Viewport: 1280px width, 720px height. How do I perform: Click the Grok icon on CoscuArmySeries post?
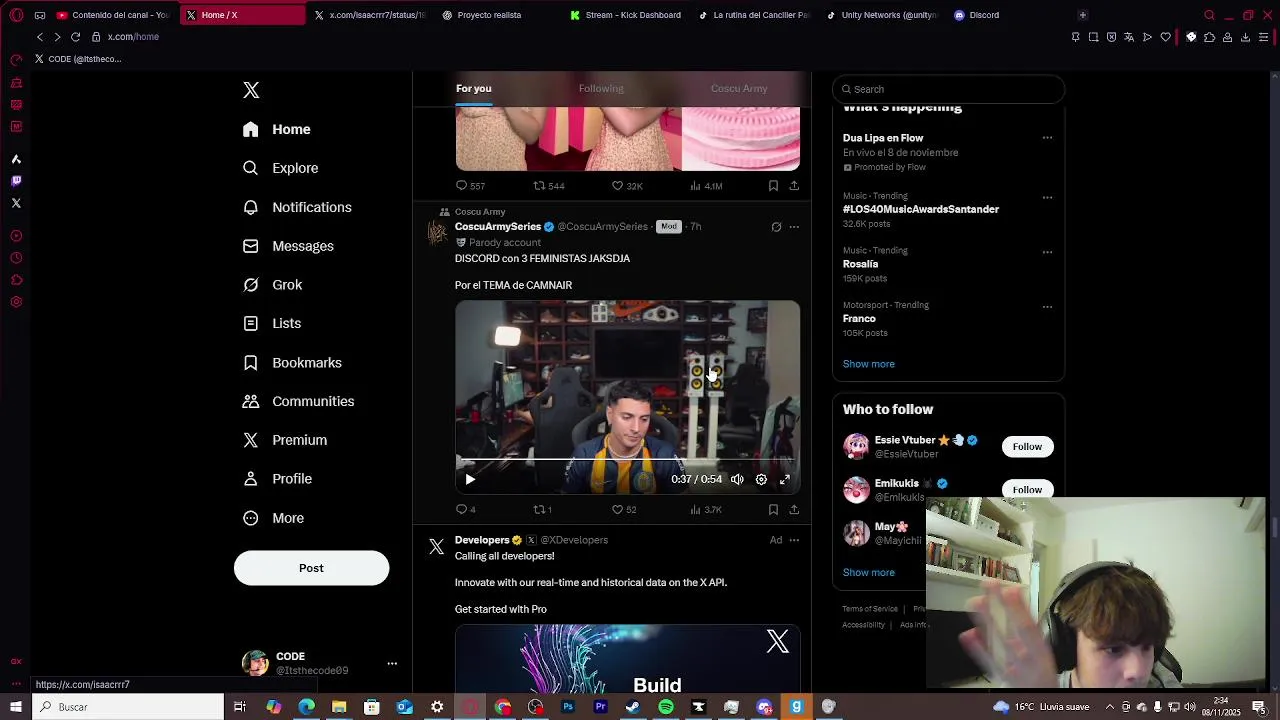(776, 227)
